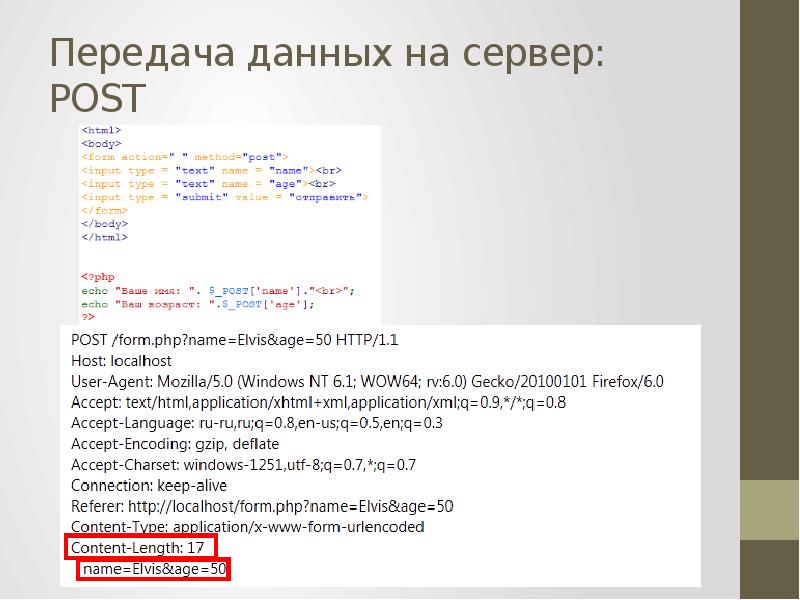The height and width of the screenshot is (600, 800).
Task: Select the opening <html> tag in code
Action: click(102, 131)
